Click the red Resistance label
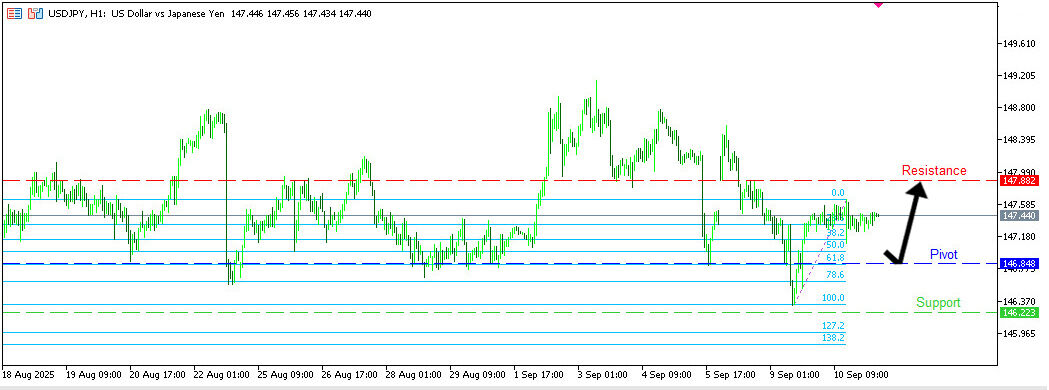 pyautogui.click(x=934, y=171)
